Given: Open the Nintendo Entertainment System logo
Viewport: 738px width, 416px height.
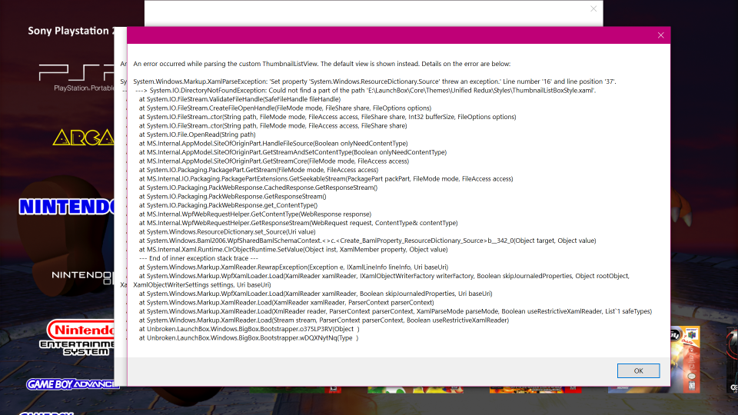Looking at the screenshot, I should pos(77,337).
